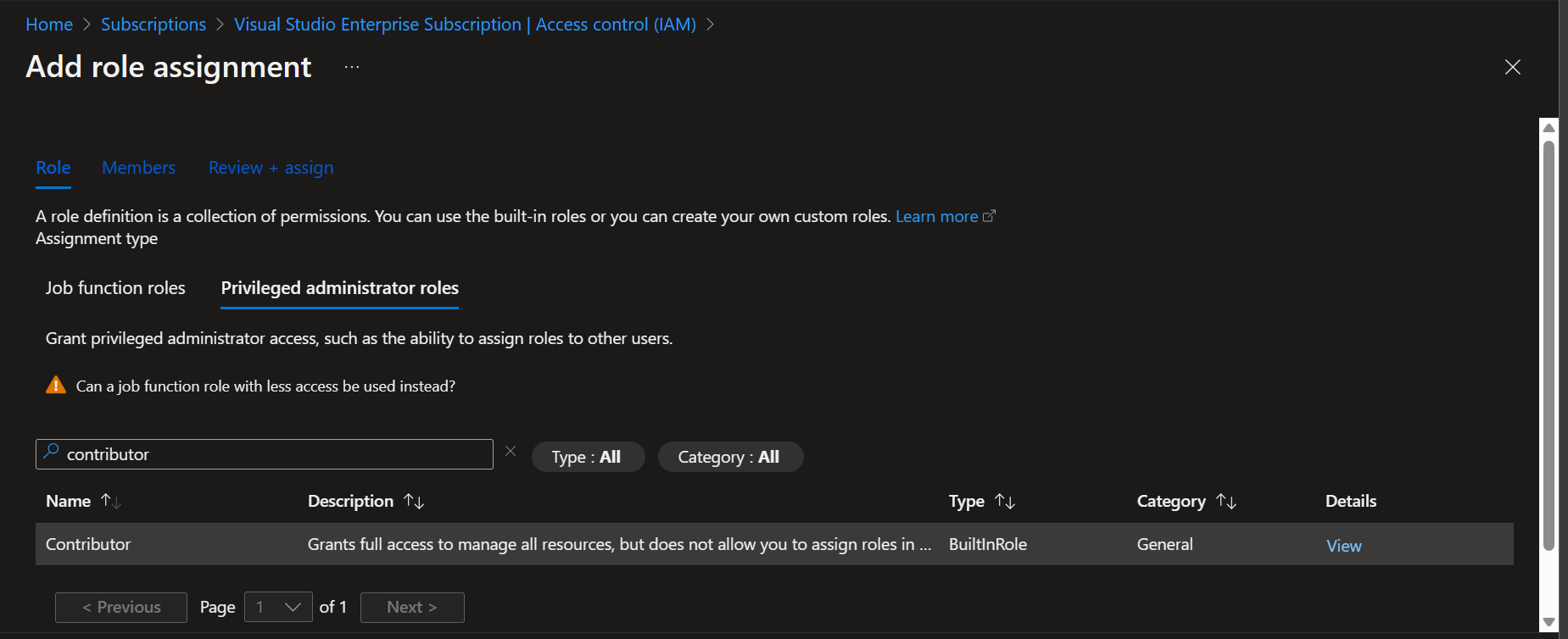Click the warning triangle icon
The width and height of the screenshot is (1568, 639).
[x=56, y=386]
